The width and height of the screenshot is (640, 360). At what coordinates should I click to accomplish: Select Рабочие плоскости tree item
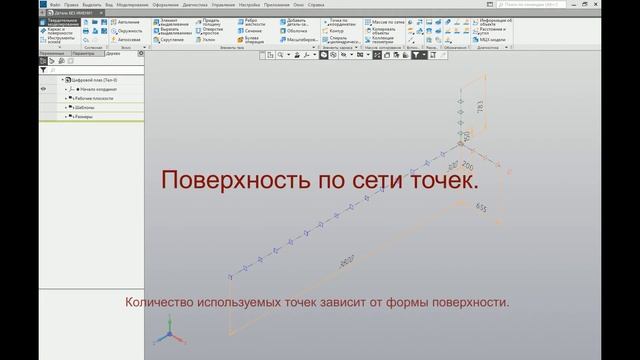[93, 98]
